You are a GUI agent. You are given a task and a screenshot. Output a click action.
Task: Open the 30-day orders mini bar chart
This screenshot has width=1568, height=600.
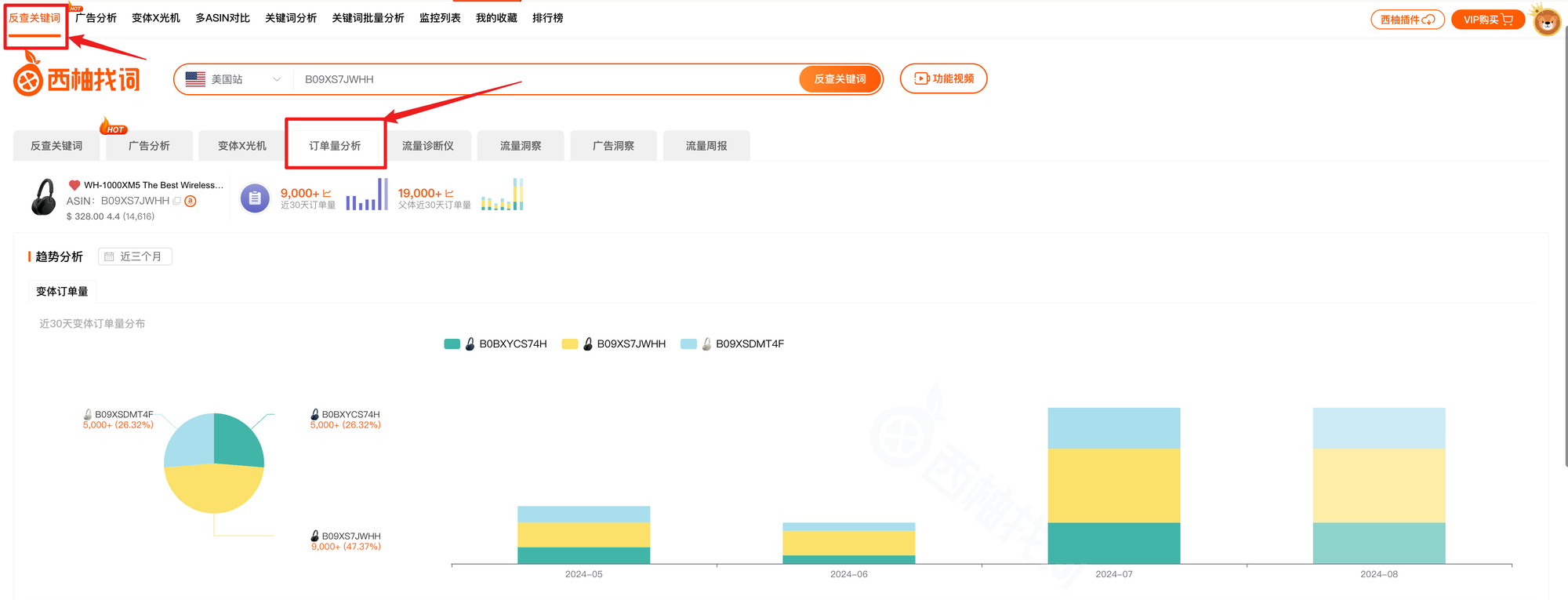point(367,194)
